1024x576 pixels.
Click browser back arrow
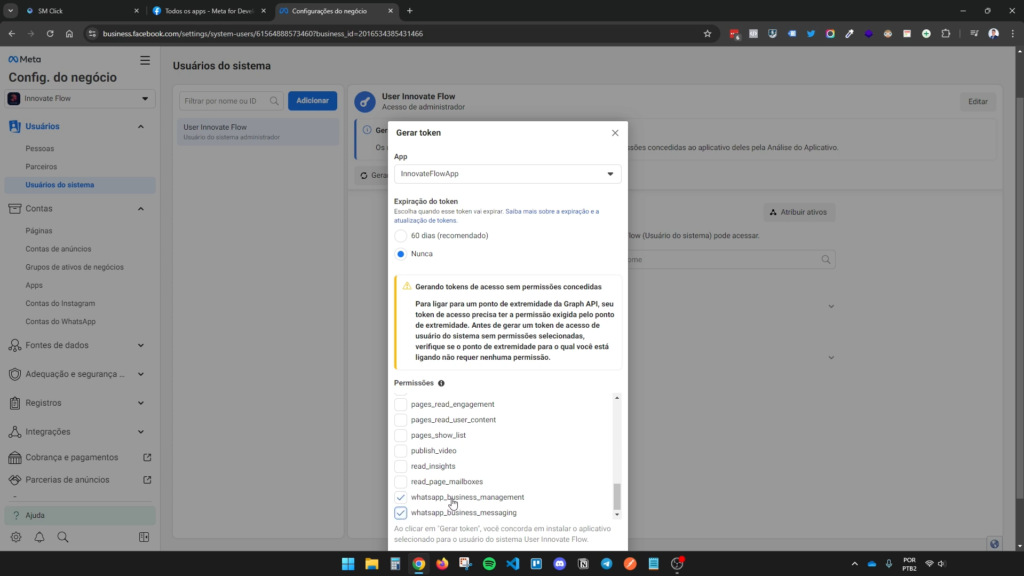coord(12,34)
